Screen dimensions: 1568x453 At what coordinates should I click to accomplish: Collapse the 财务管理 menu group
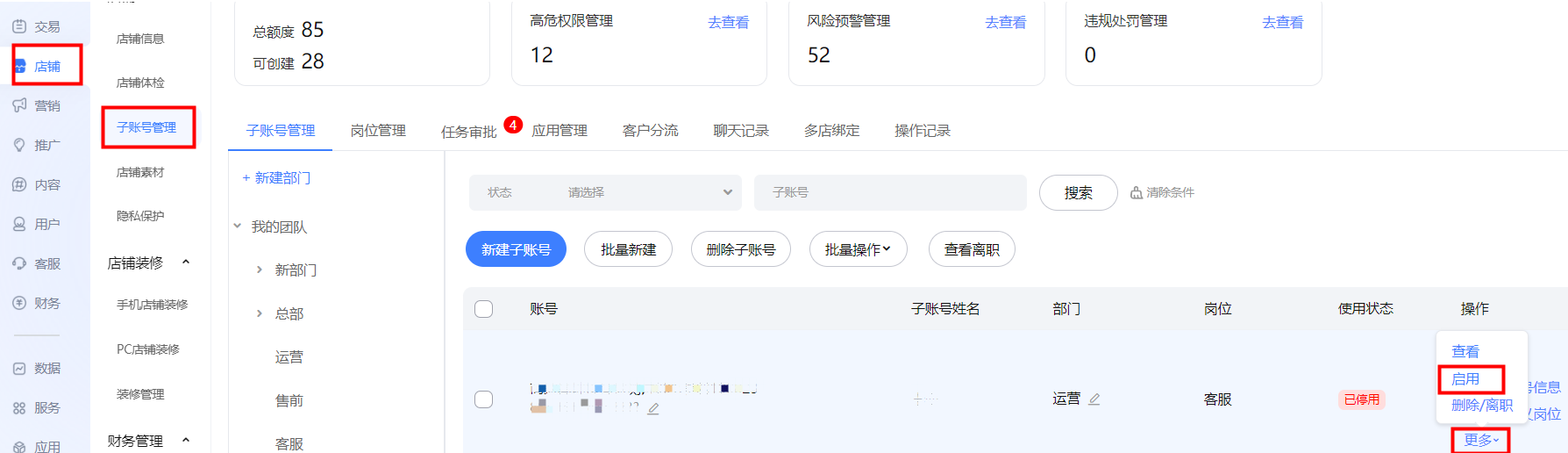point(186,440)
